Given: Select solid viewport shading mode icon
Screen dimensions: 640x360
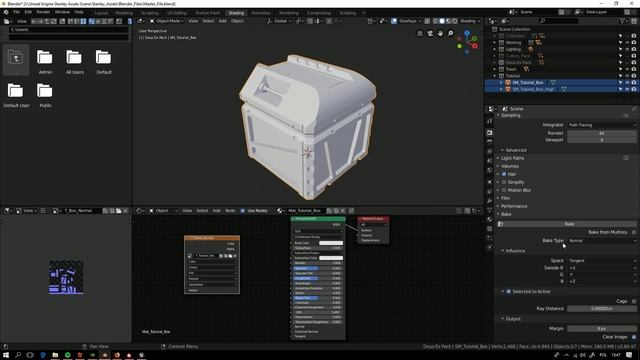Looking at the screenshot, I should [x=442, y=21].
